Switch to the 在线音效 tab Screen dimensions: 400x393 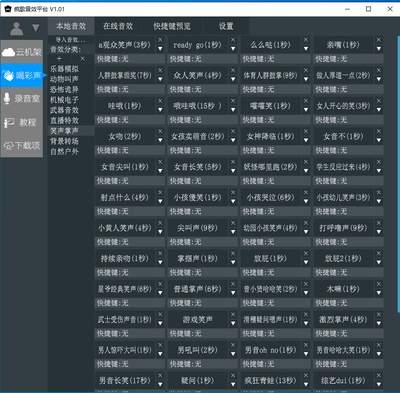click(118, 26)
